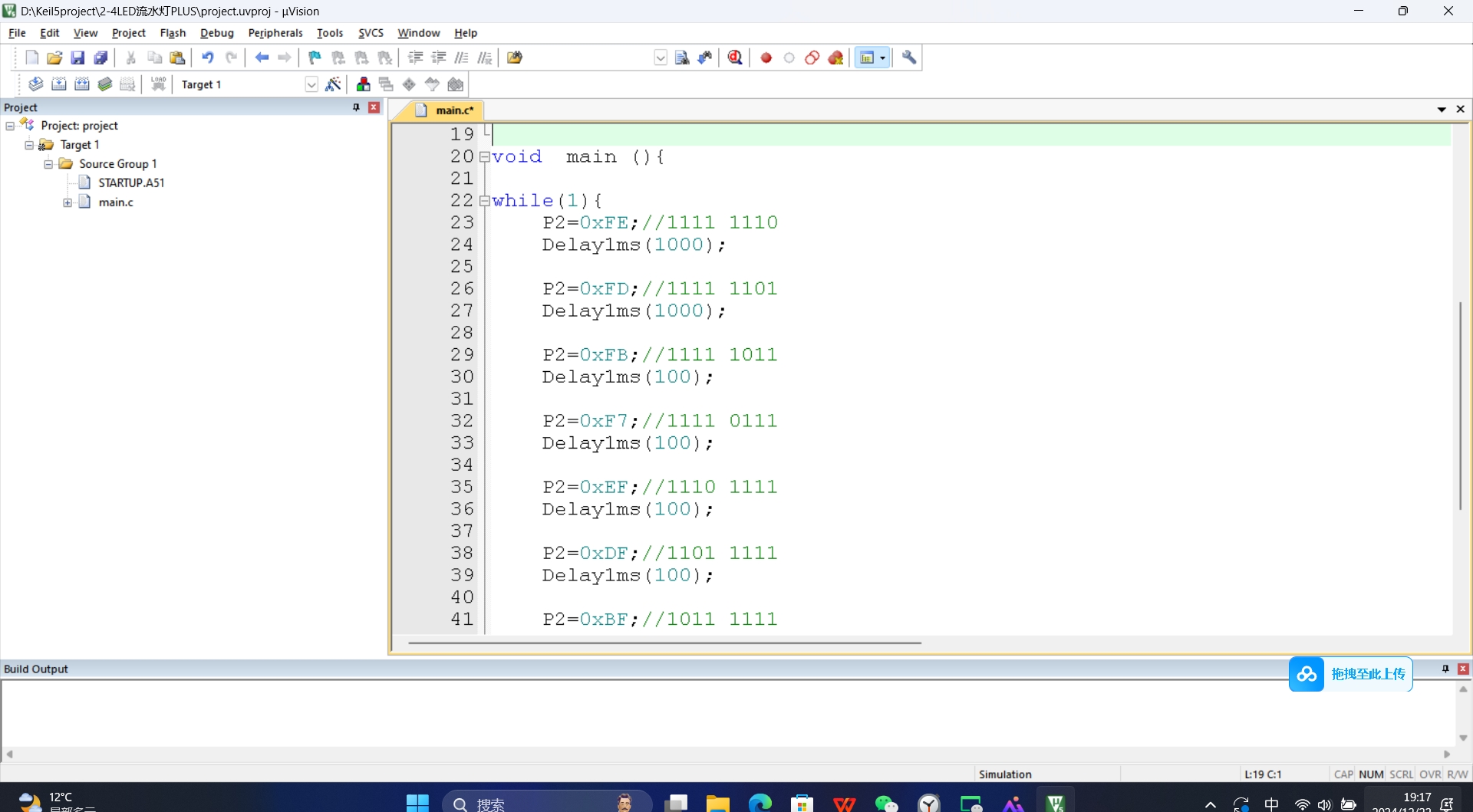Screen dimensions: 1473x812
Task: Collapse the while loop fold marker
Action: [x=484, y=201]
